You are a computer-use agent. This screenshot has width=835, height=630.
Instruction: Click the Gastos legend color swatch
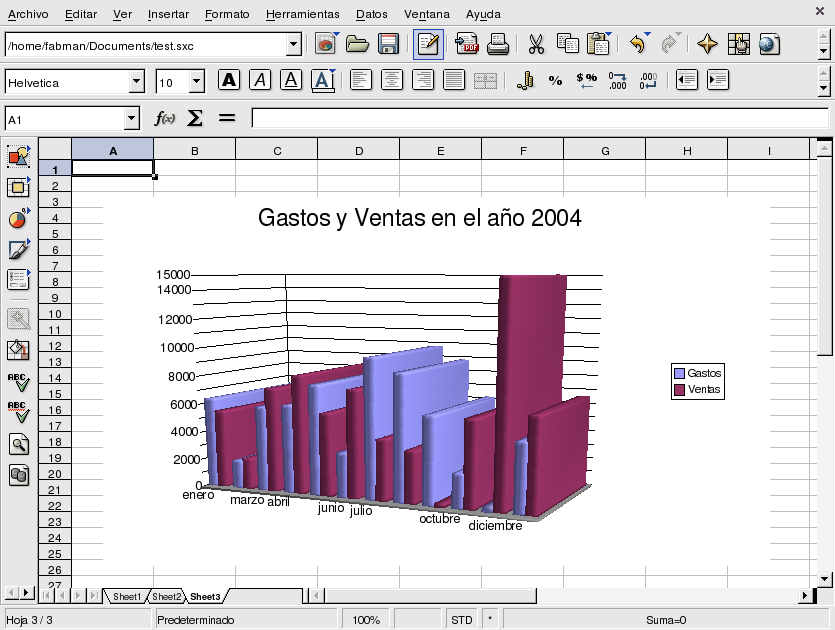click(679, 373)
